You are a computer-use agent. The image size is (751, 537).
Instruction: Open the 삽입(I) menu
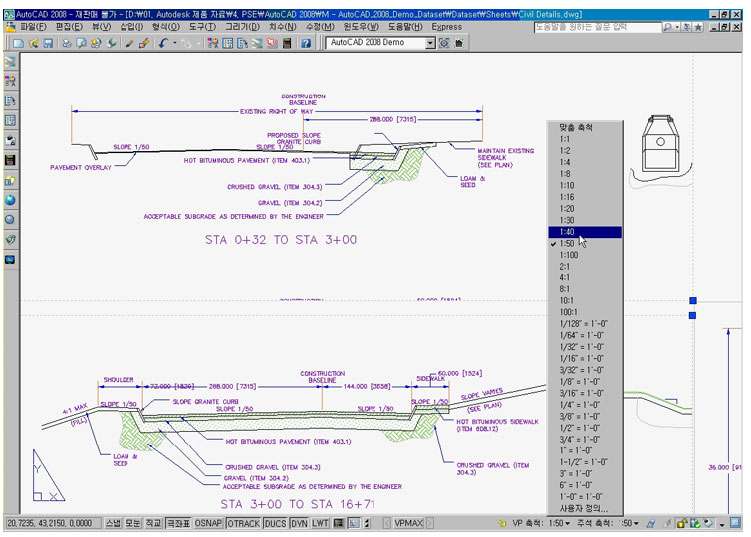pyautogui.click(x=132, y=27)
